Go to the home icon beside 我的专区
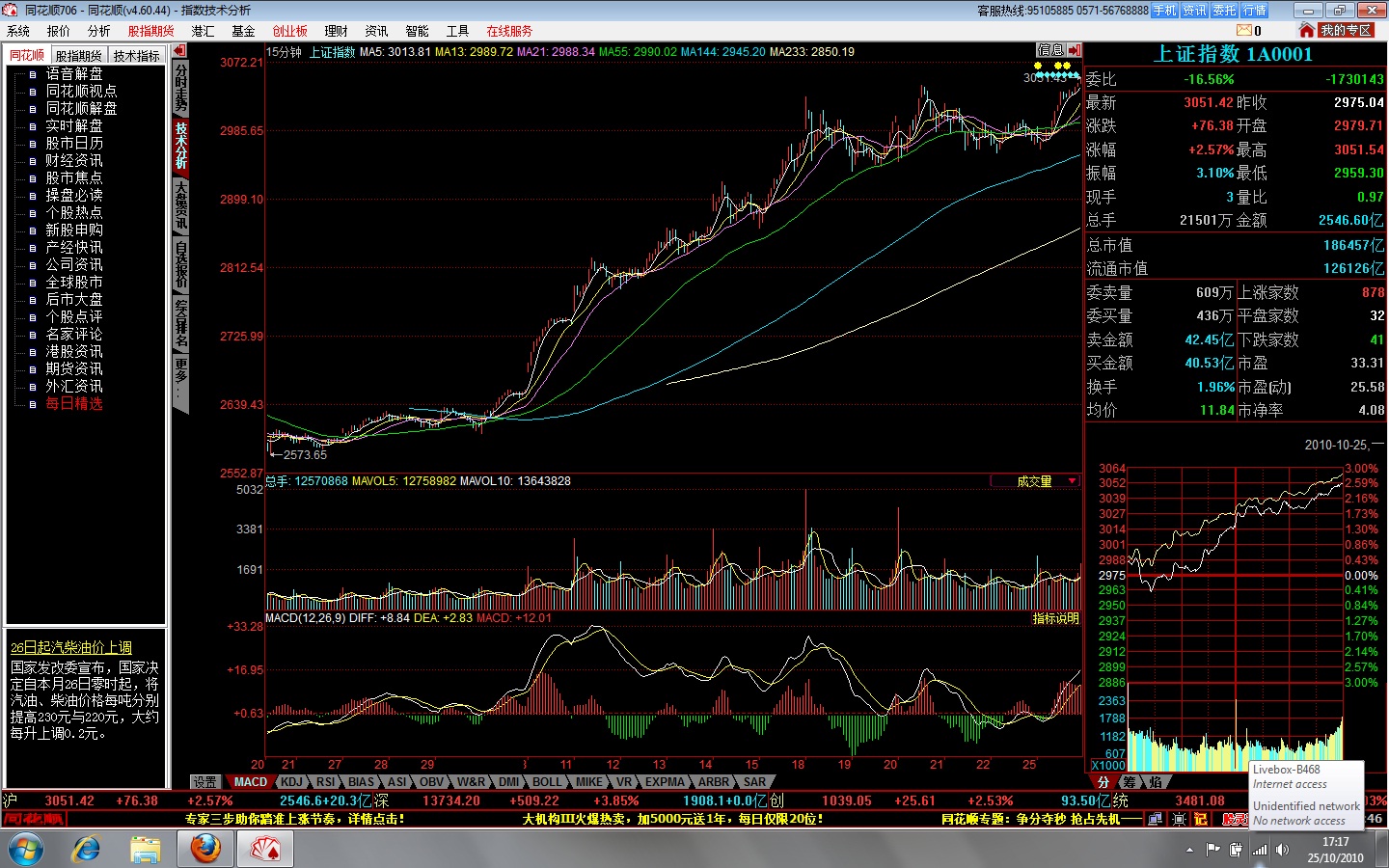Viewport: 1389px width, 868px height. [1307, 30]
